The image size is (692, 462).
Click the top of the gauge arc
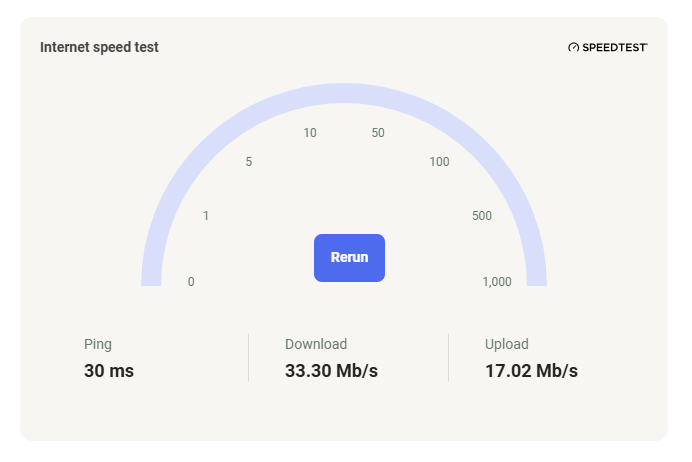[344, 93]
